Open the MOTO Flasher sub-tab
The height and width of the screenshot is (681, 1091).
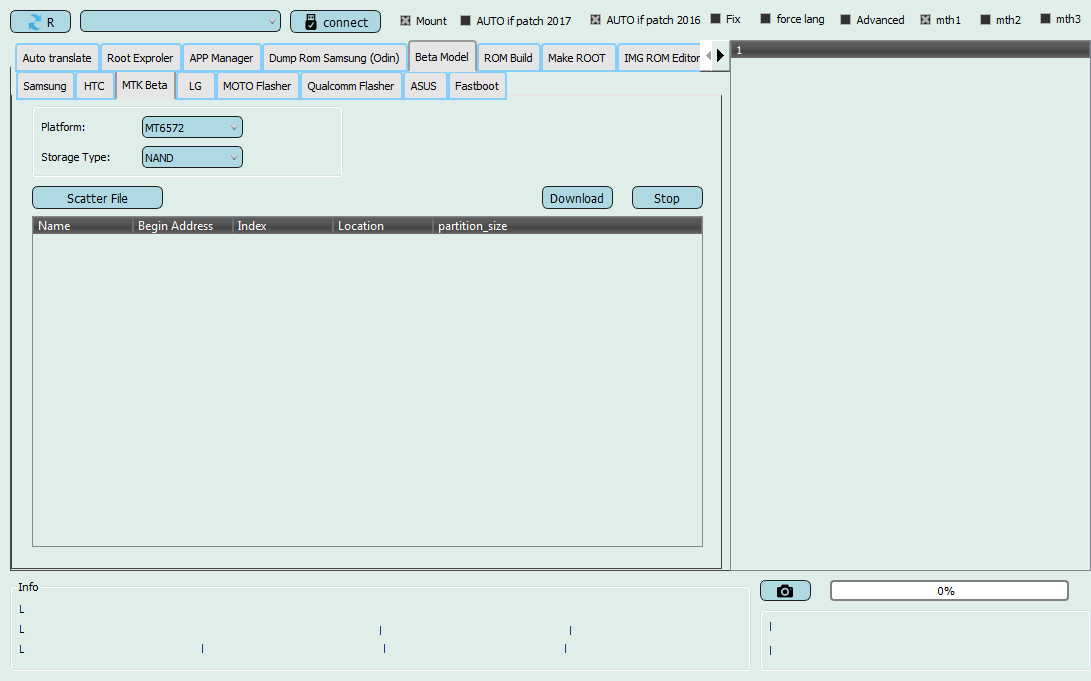click(257, 86)
